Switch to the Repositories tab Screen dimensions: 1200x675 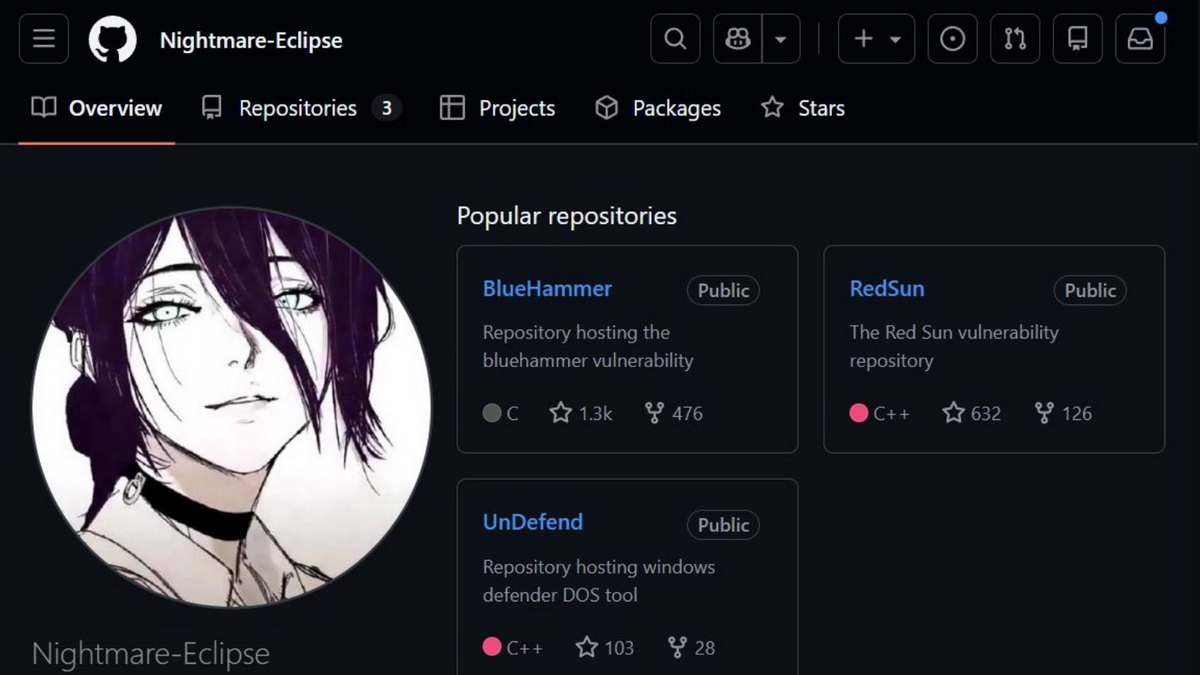(300, 108)
